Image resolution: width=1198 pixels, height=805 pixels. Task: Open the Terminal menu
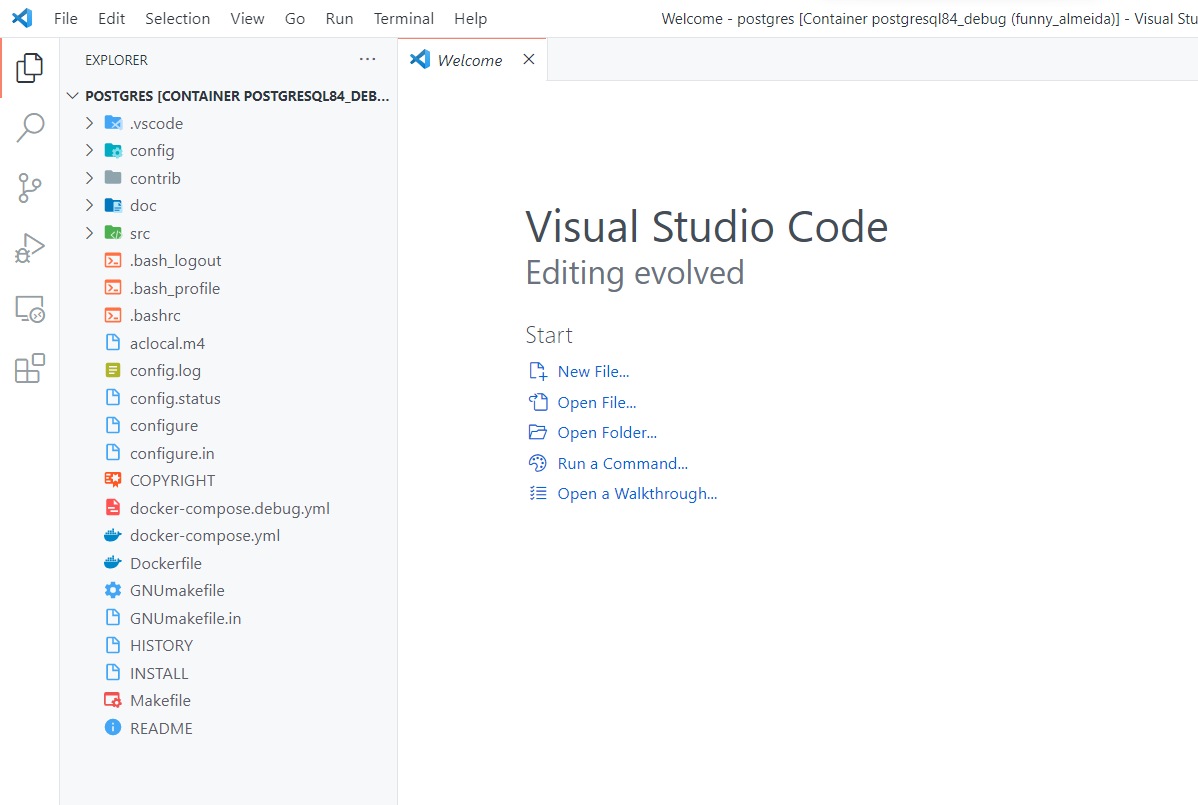[x=404, y=18]
